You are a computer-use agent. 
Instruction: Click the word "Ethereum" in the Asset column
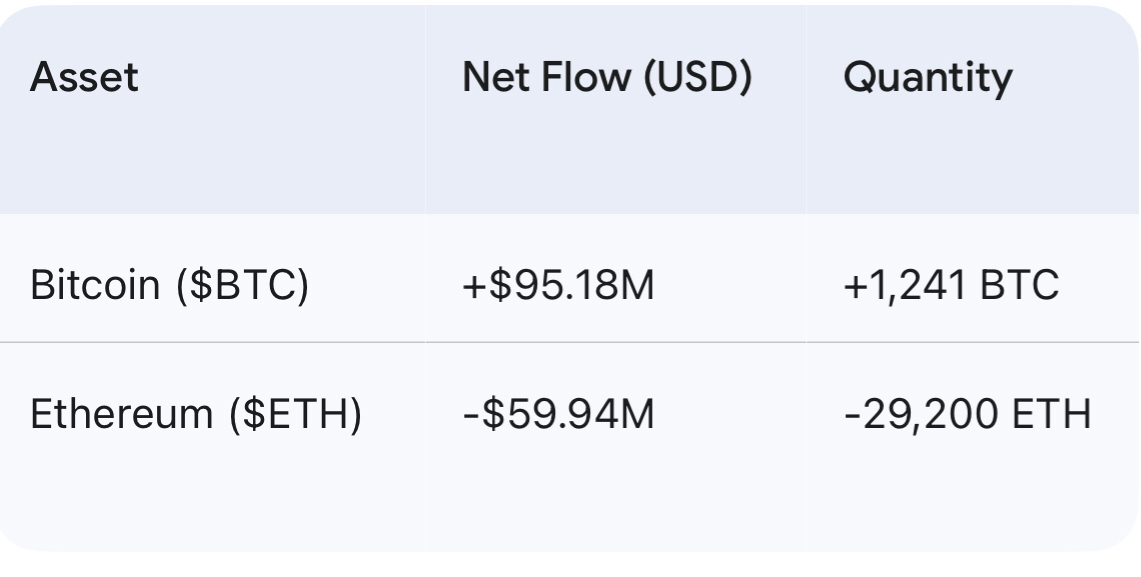[x=121, y=414]
